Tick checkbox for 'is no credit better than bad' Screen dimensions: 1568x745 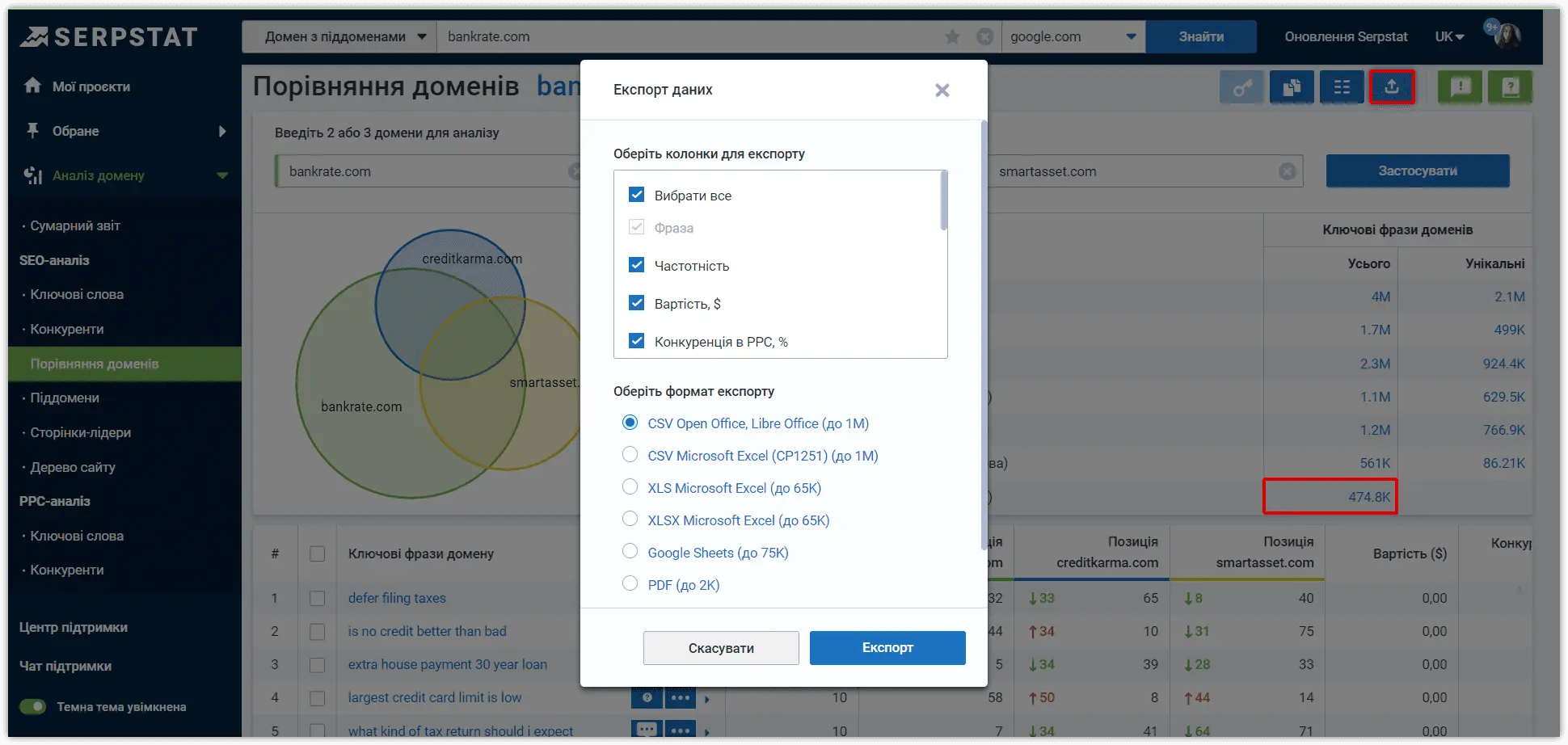[x=317, y=631]
